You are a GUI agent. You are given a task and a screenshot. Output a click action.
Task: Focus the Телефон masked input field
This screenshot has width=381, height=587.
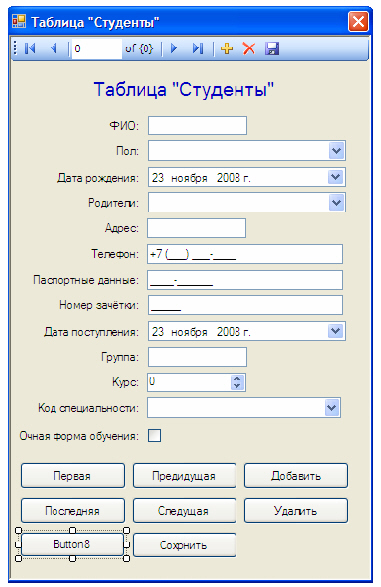coord(245,254)
